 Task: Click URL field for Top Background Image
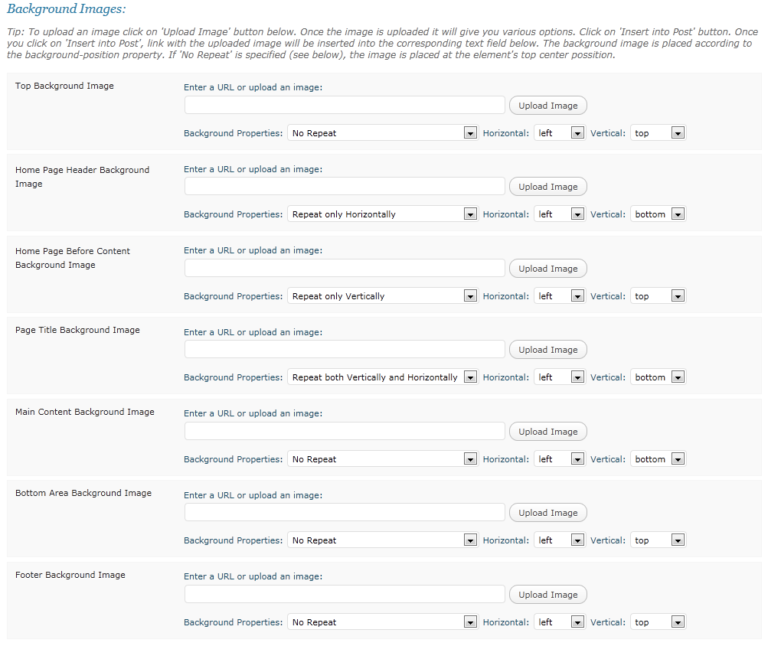pos(344,105)
